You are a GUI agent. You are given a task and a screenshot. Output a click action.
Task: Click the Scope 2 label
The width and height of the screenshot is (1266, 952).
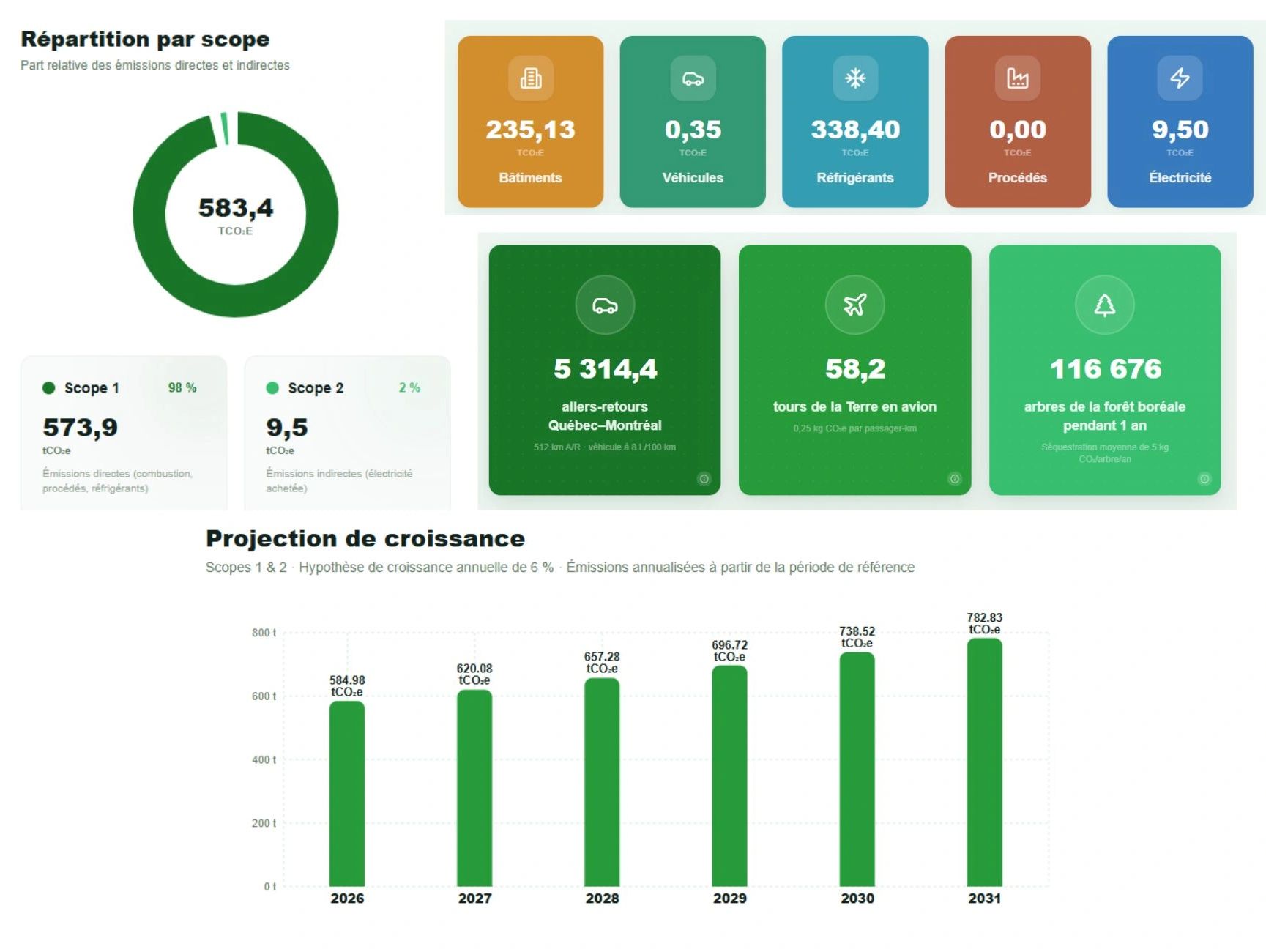click(x=316, y=388)
